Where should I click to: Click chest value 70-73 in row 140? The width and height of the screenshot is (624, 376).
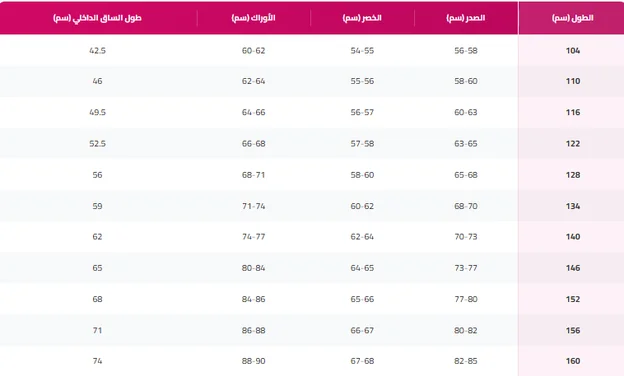(x=466, y=237)
